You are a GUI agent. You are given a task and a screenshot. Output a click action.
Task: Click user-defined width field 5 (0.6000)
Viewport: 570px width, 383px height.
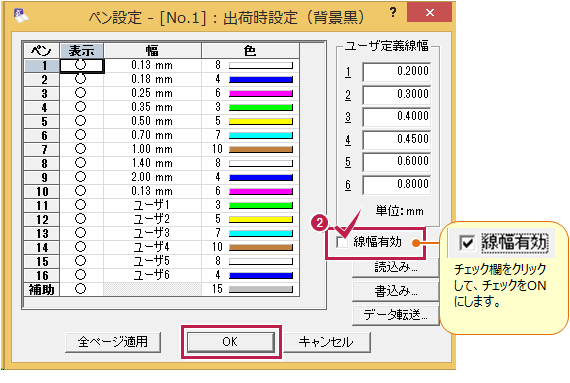396,162
